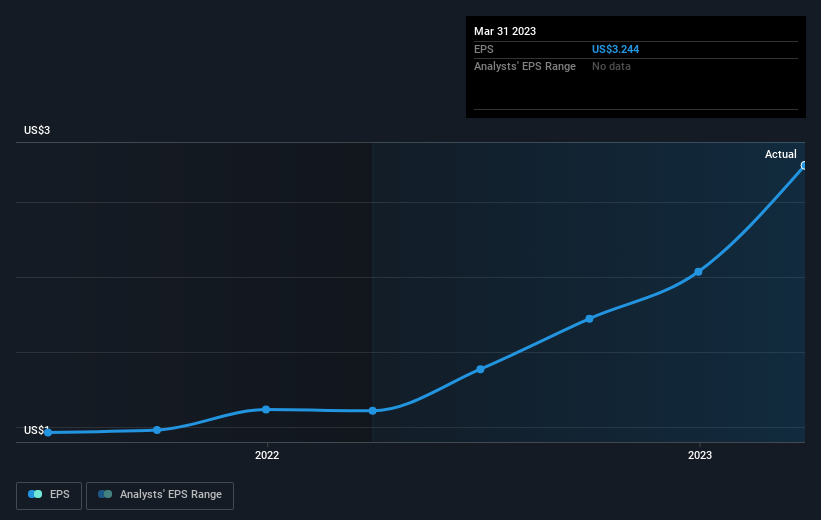Click the EPS data point at the 2023 axis tick
The width and height of the screenshot is (821, 520).
pyautogui.click(x=698, y=272)
